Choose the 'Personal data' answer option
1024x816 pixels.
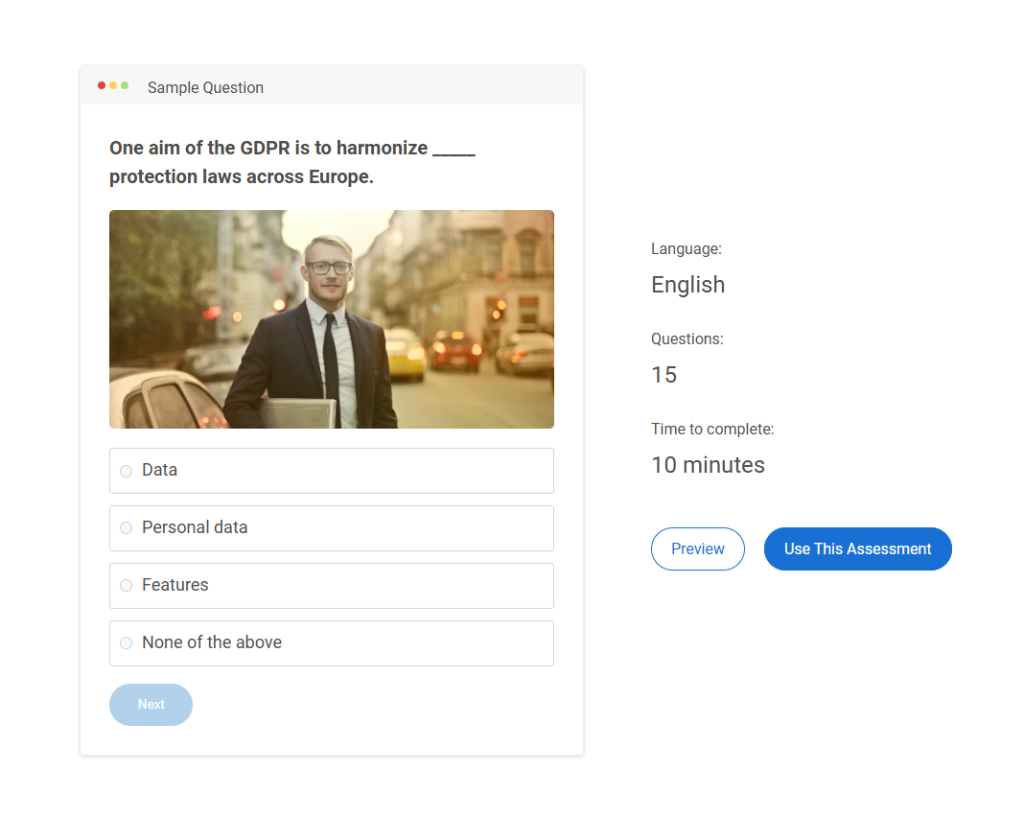pos(126,528)
